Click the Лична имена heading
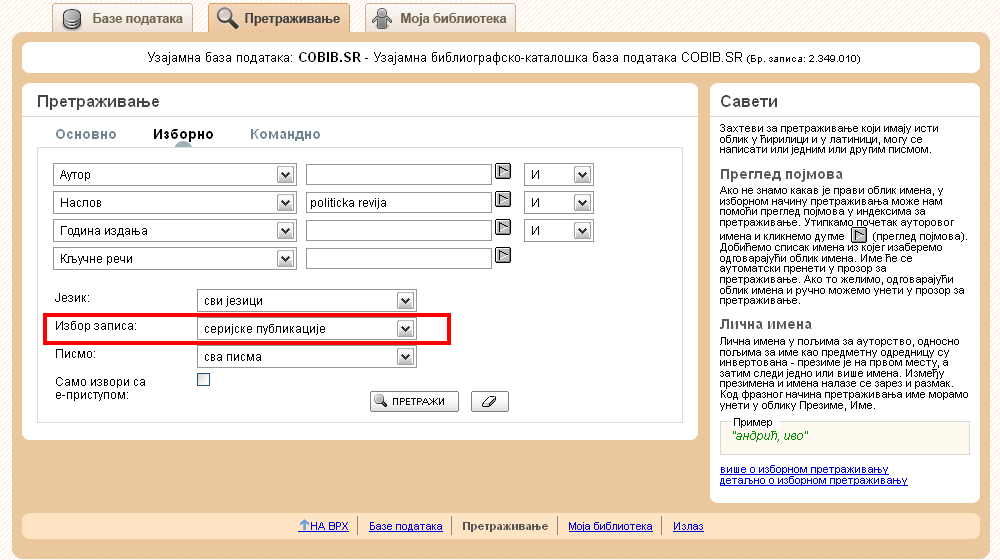 (x=765, y=324)
